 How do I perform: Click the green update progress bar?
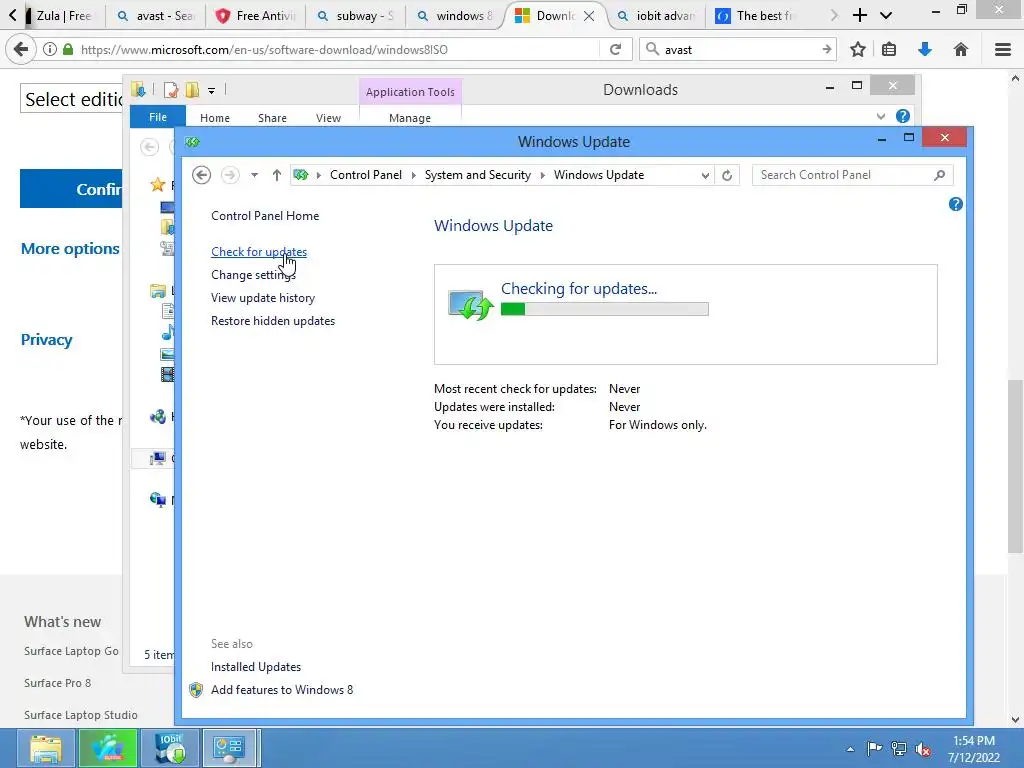605,309
